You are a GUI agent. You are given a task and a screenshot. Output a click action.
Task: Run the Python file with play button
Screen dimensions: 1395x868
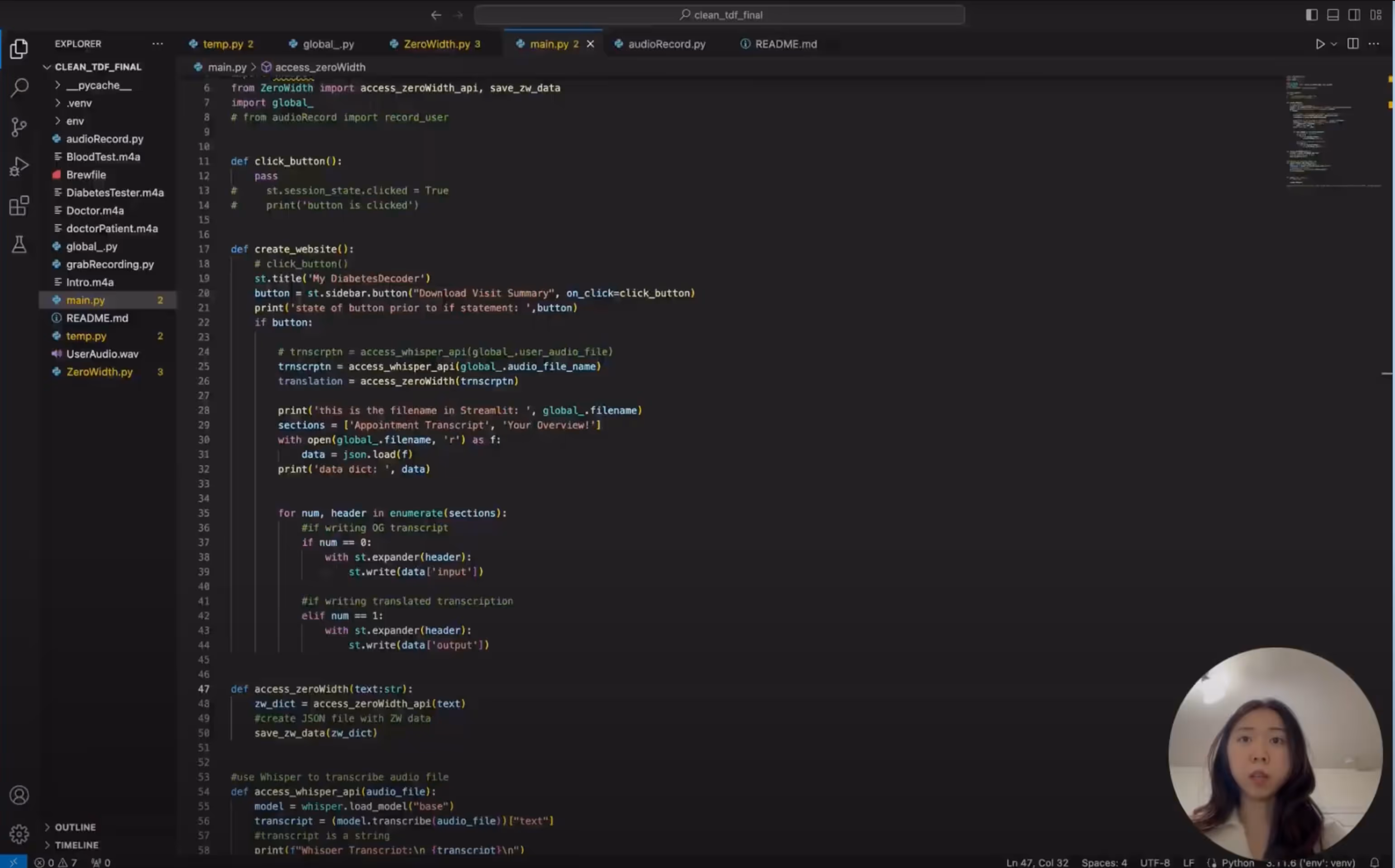(x=1320, y=44)
